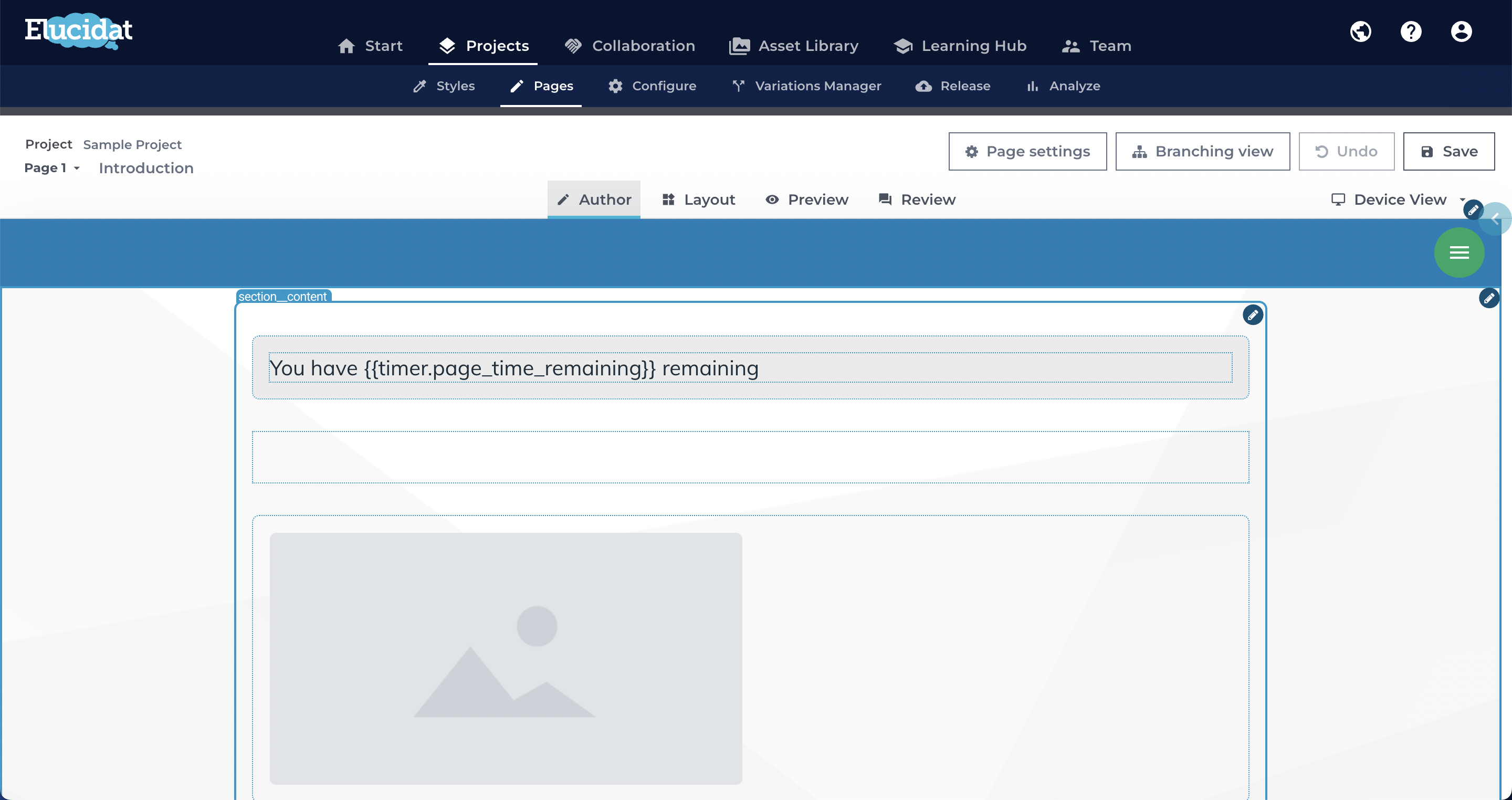Click the green hamburger menu button
This screenshot has width=1512, height=800.
(x=1459, y=252)
